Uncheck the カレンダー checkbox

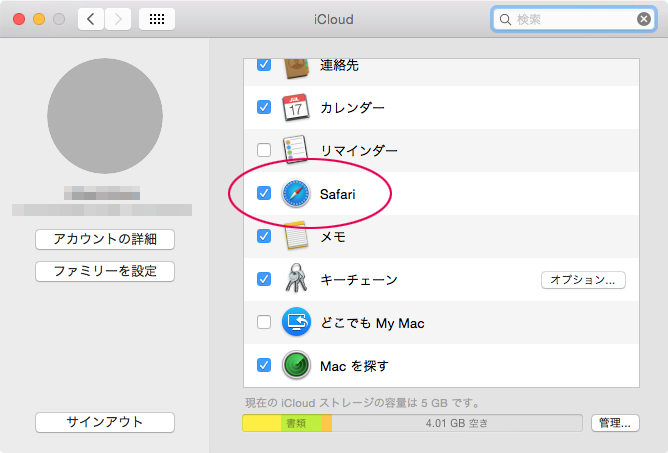point(264,107)
